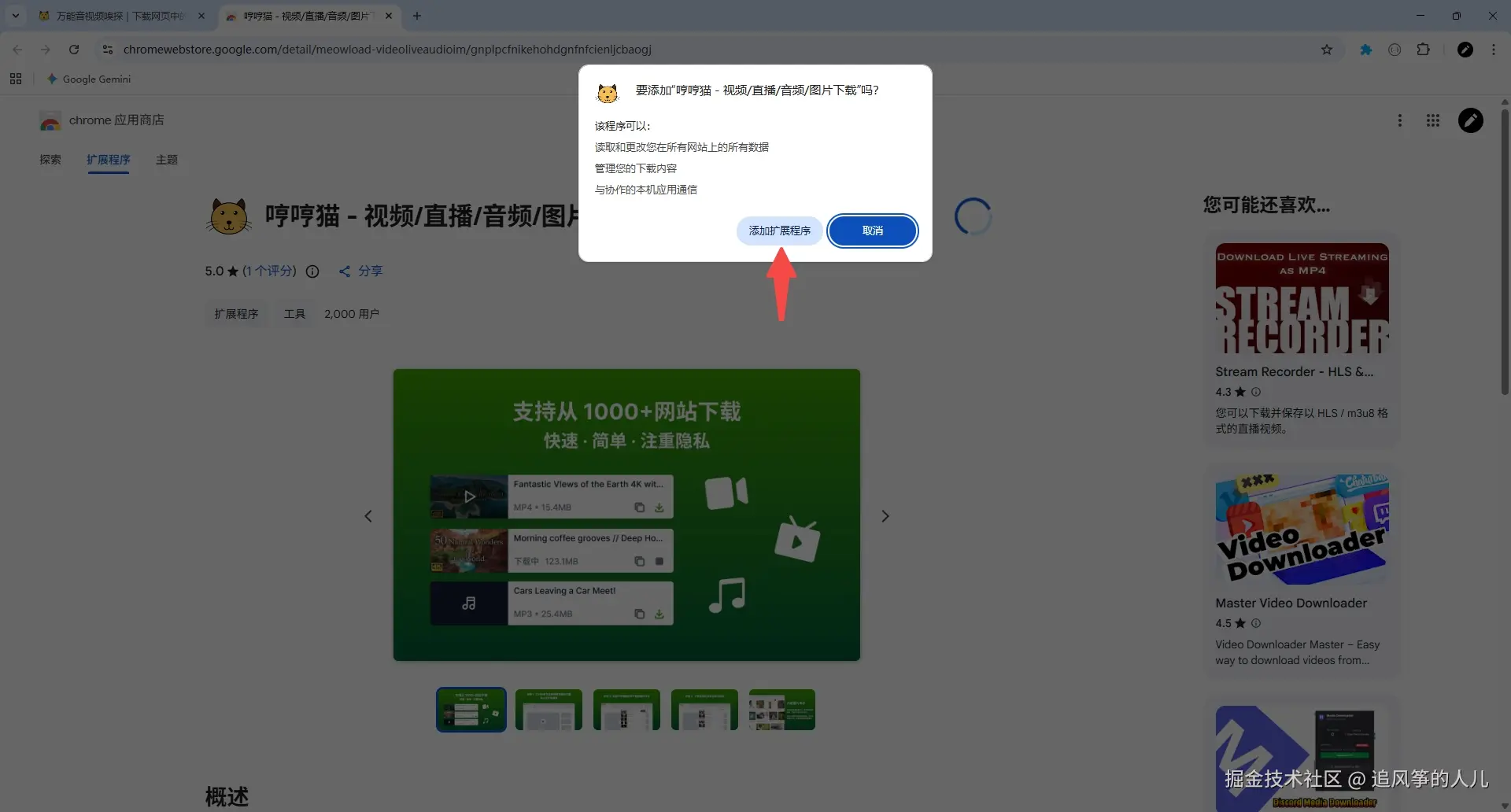1511x812 pixels.
Task: Select the 主题 tab
Action: [x=167, y=160]
